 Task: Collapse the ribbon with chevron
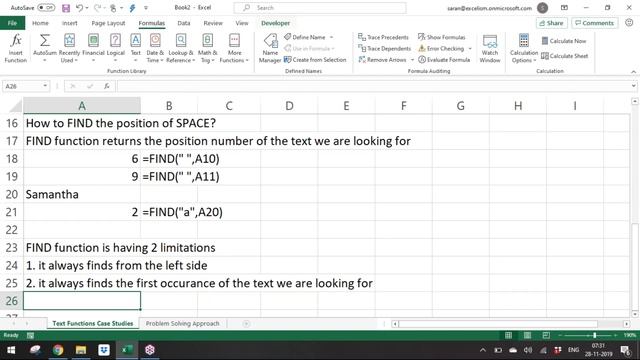(x=633, y=72)
